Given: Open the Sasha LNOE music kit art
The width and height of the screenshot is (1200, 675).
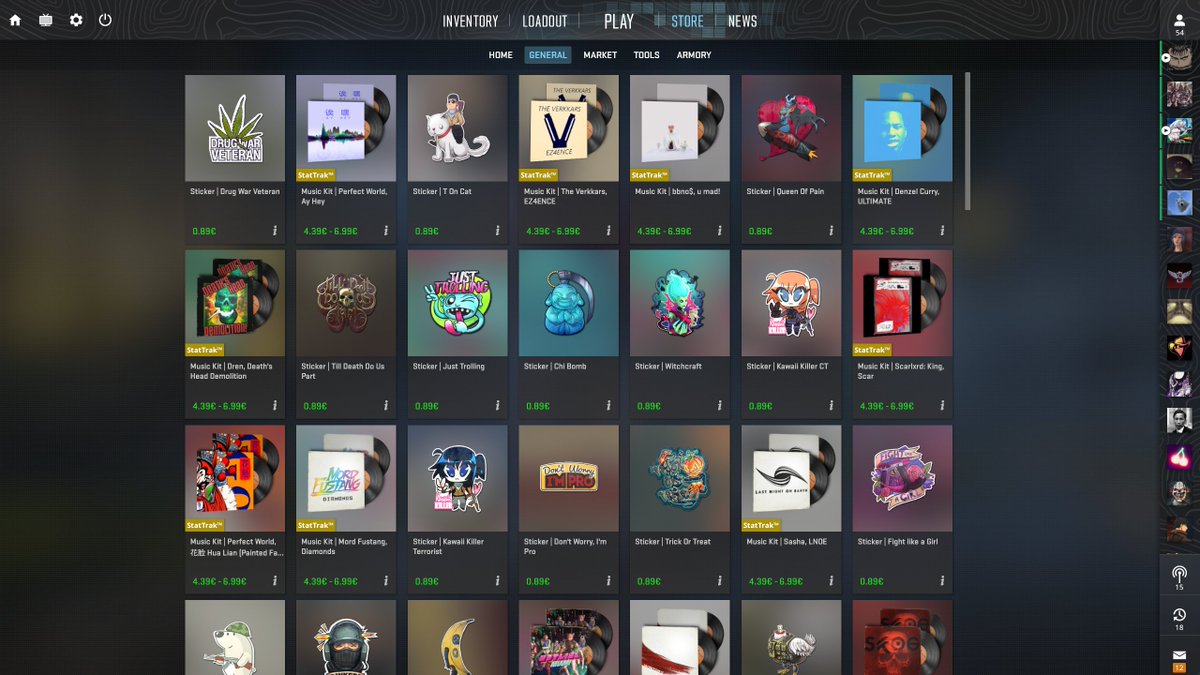Looking at the screenshot, I should click(791, 478).
